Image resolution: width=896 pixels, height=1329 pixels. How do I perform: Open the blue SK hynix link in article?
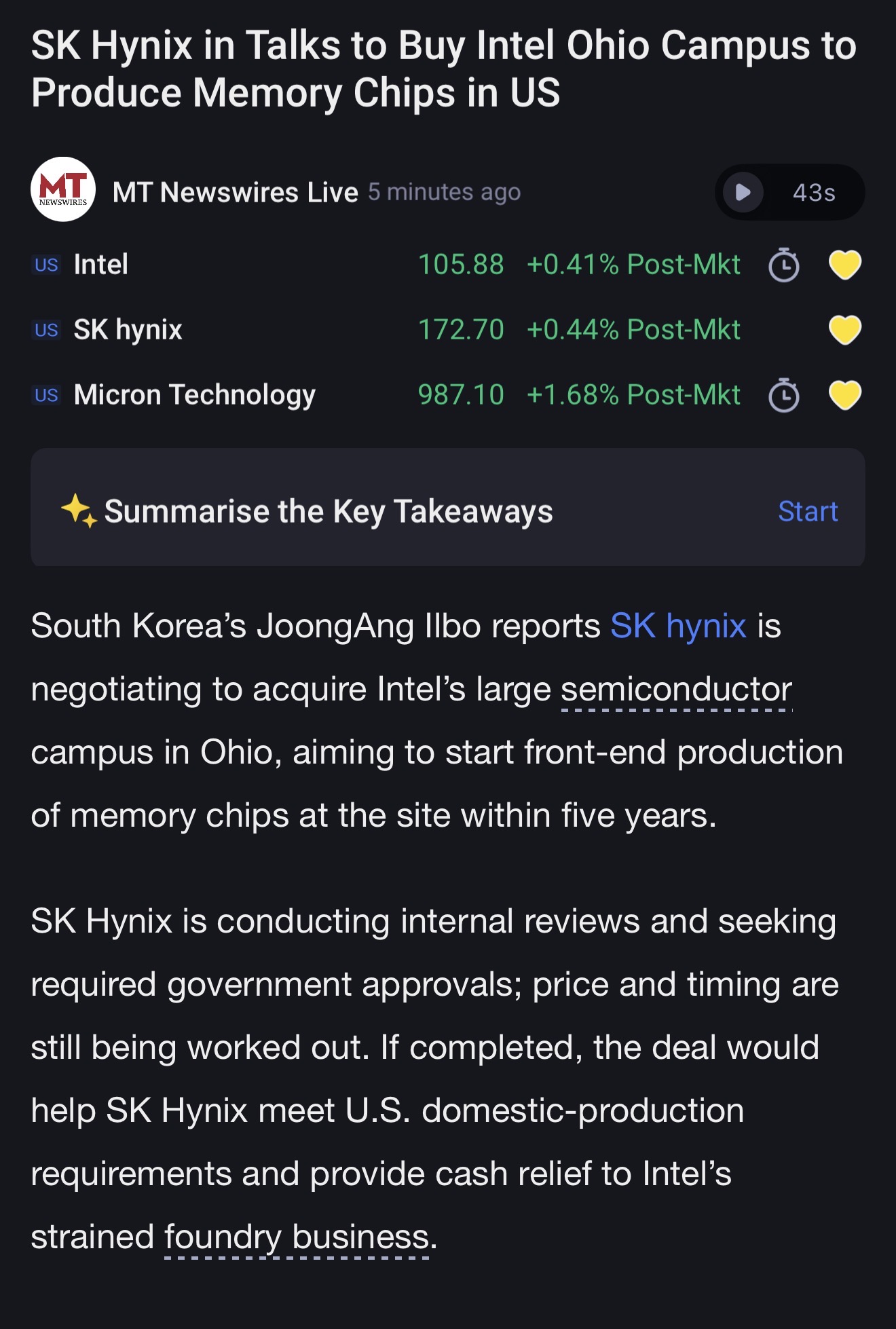click(x=678, y=625)
